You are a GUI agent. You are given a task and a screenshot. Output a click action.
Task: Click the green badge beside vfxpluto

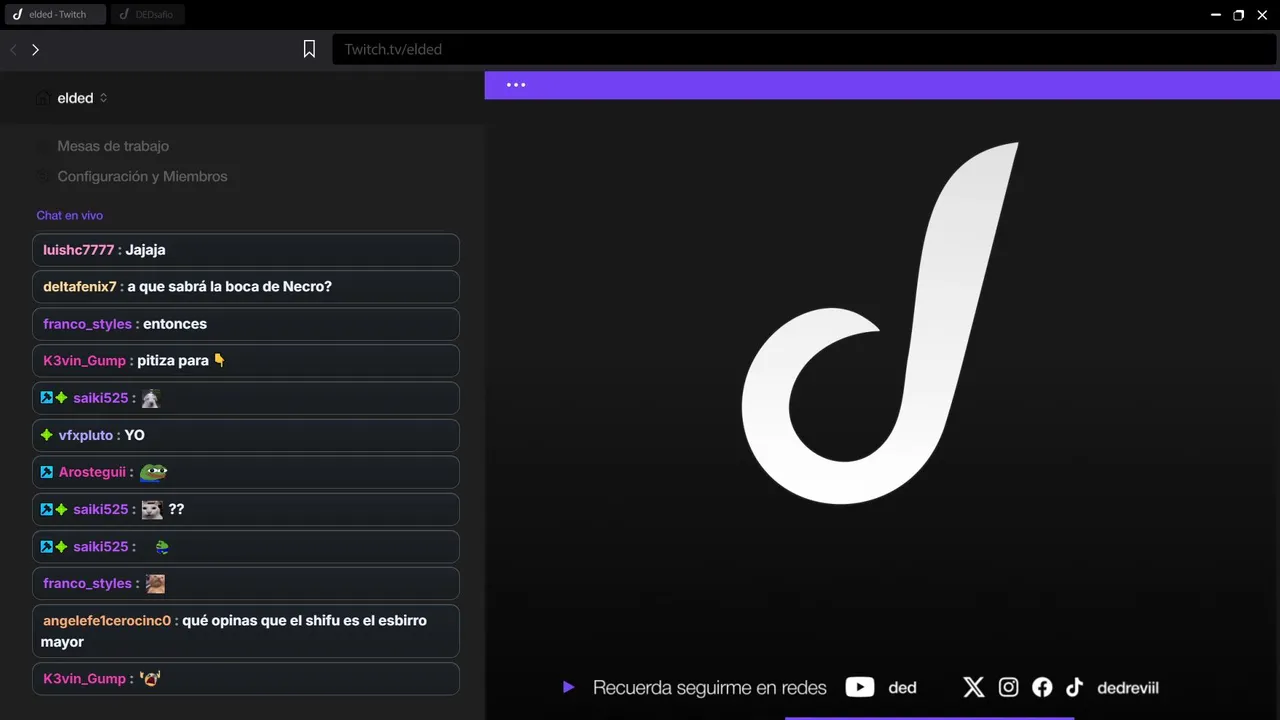click(x=47, y=435)
